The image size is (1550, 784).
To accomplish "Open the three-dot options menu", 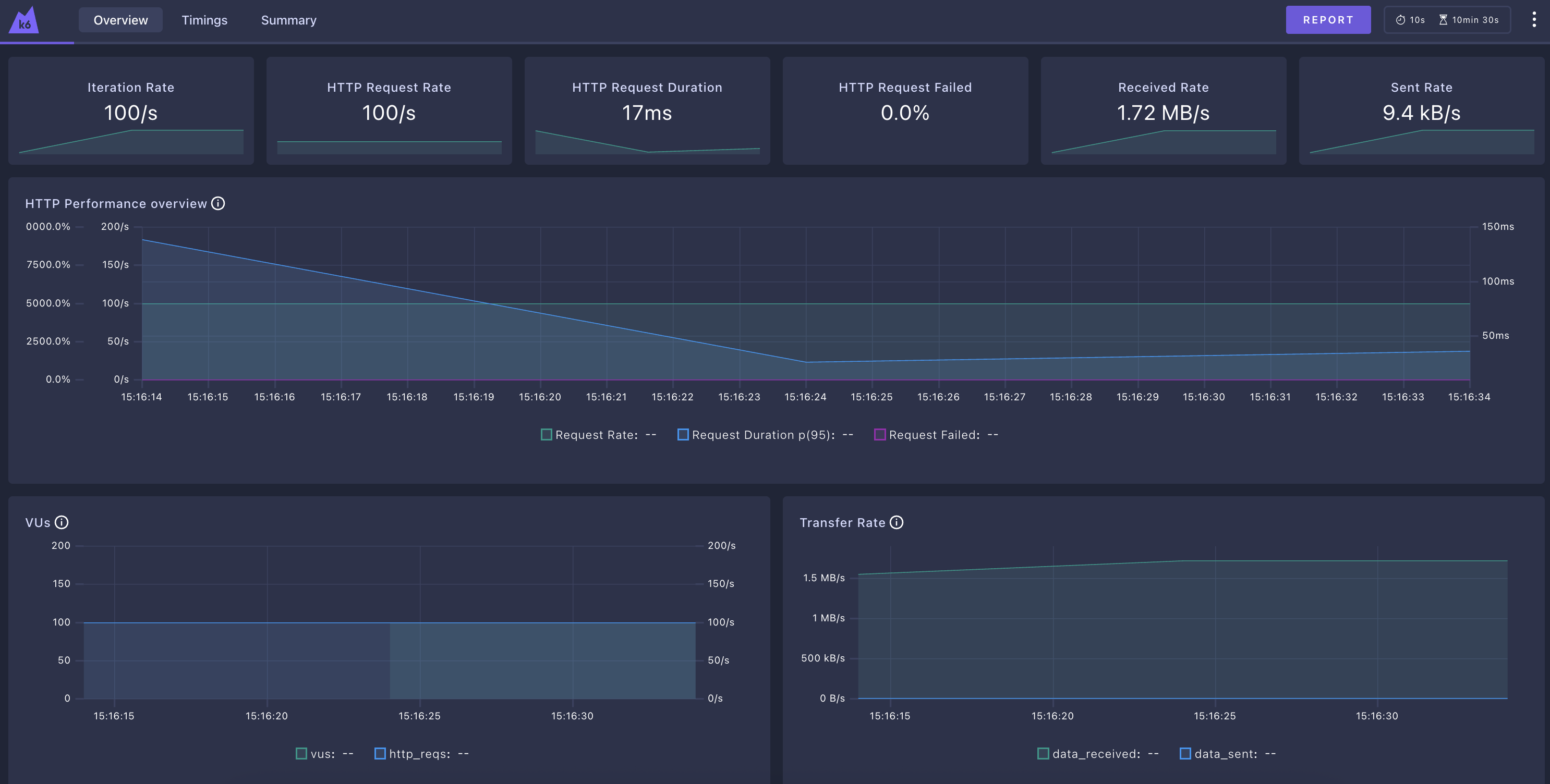I will coord(1534,20).
